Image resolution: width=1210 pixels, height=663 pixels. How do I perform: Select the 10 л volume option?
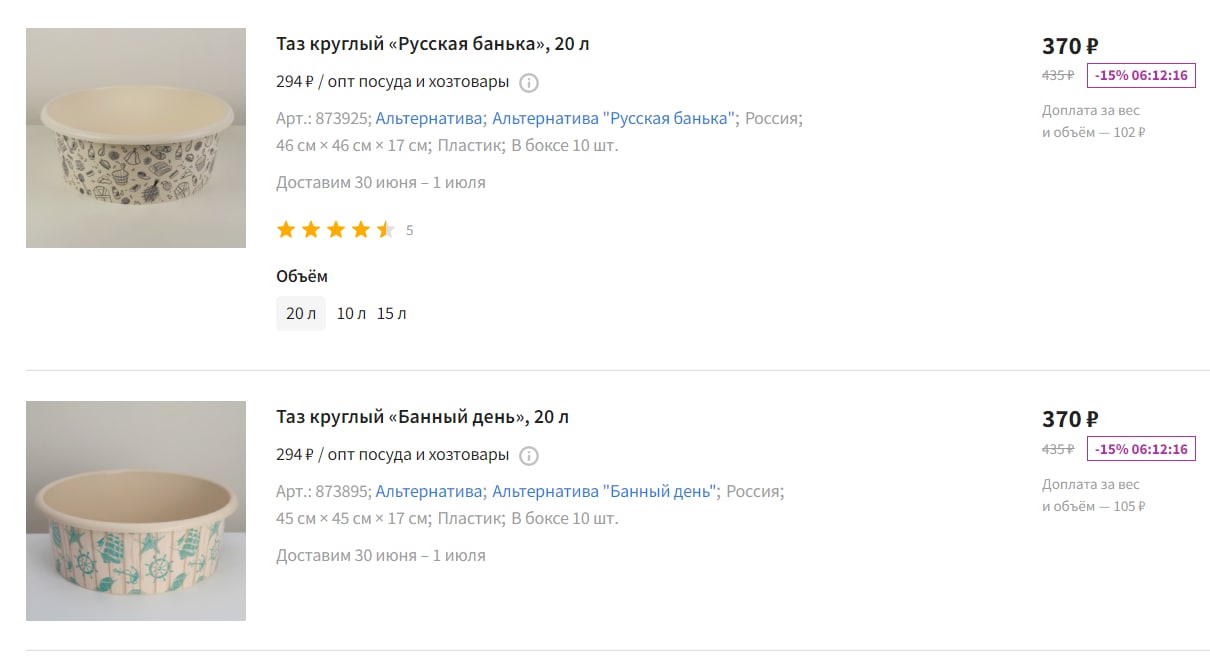point(351,313)
